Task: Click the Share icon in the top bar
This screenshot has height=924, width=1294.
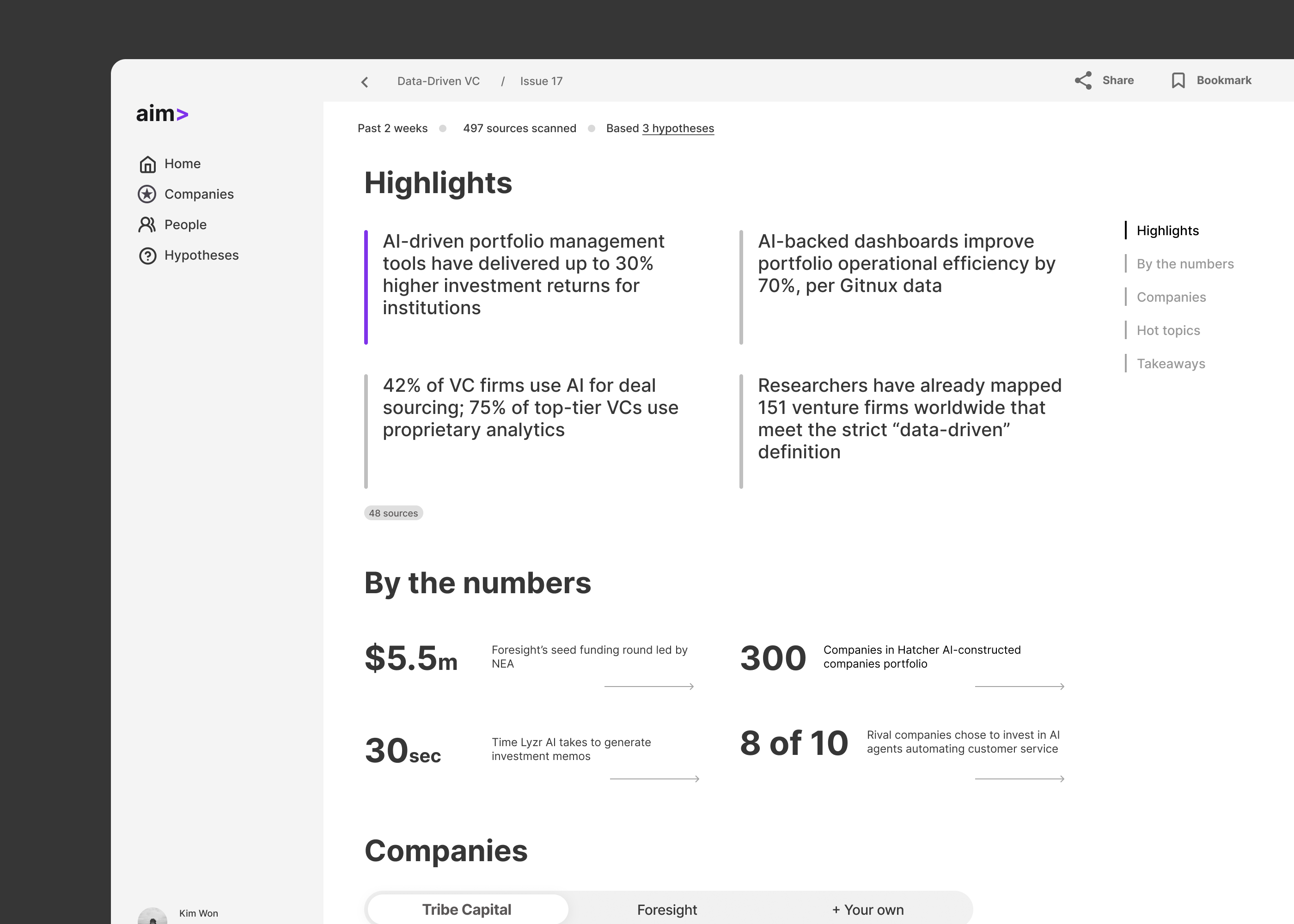Action: click(x=1084, y=80)
